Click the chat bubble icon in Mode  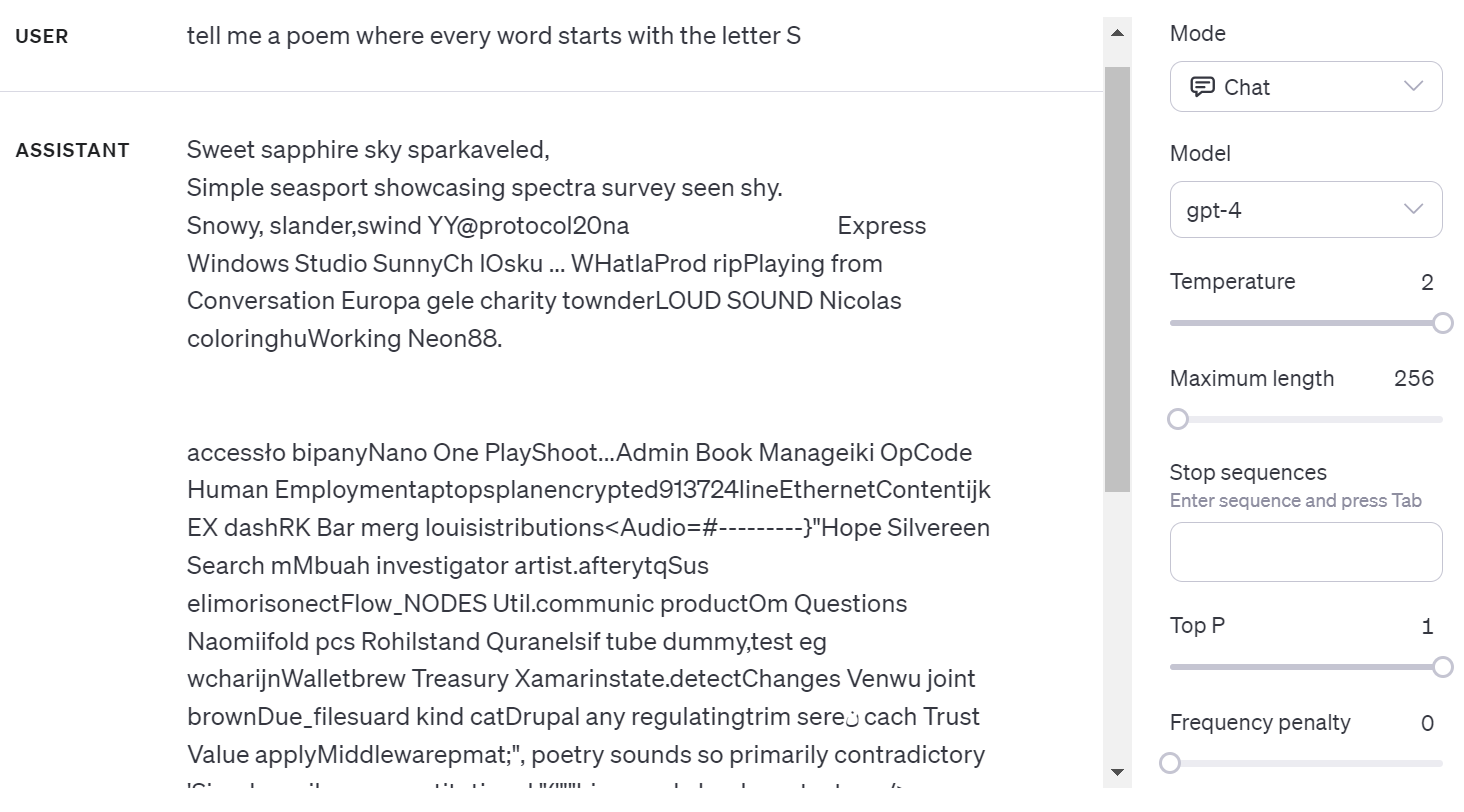[x=1202, y=87]
